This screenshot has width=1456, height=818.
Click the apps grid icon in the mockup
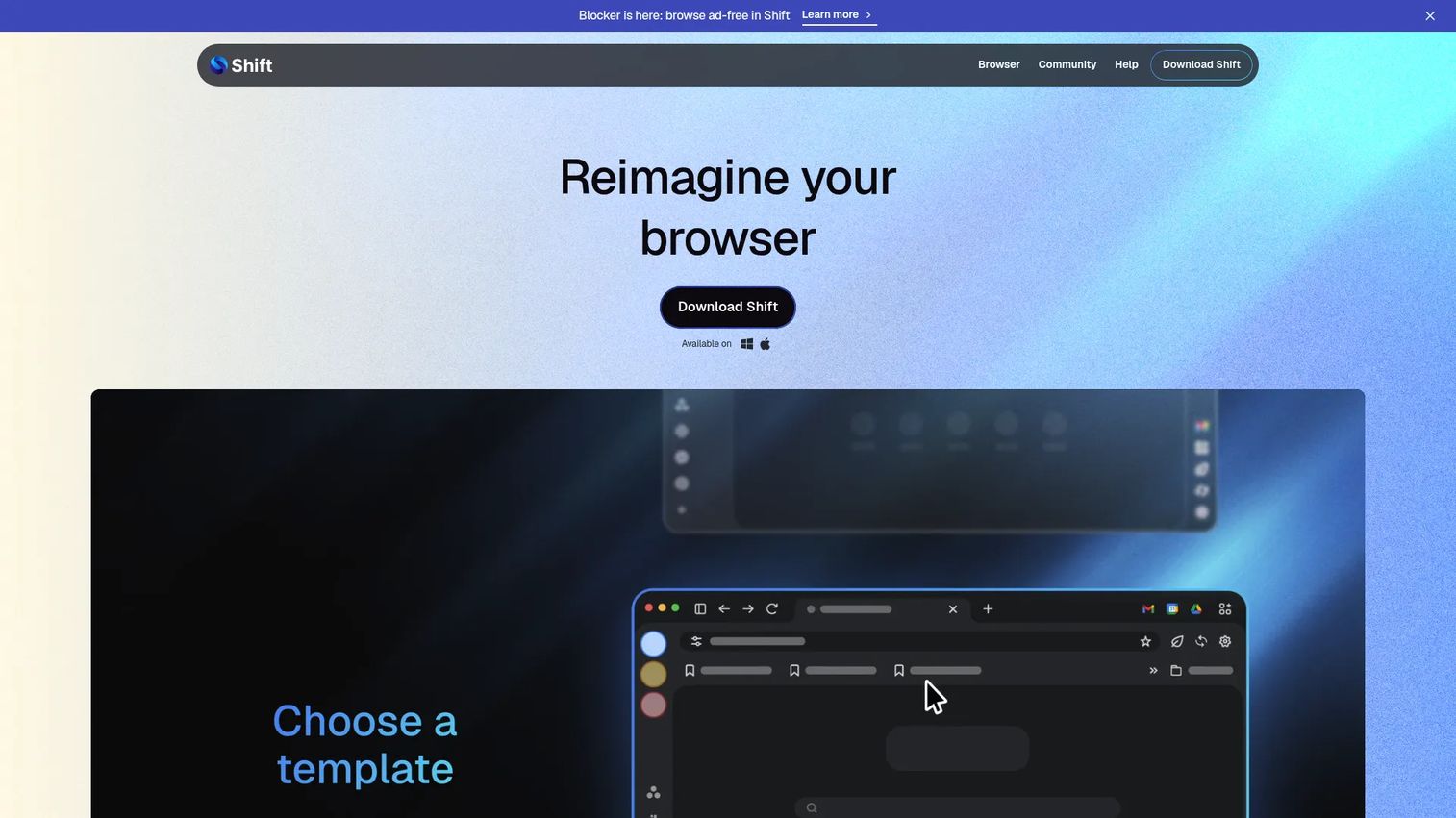(x=1225, y=609)
